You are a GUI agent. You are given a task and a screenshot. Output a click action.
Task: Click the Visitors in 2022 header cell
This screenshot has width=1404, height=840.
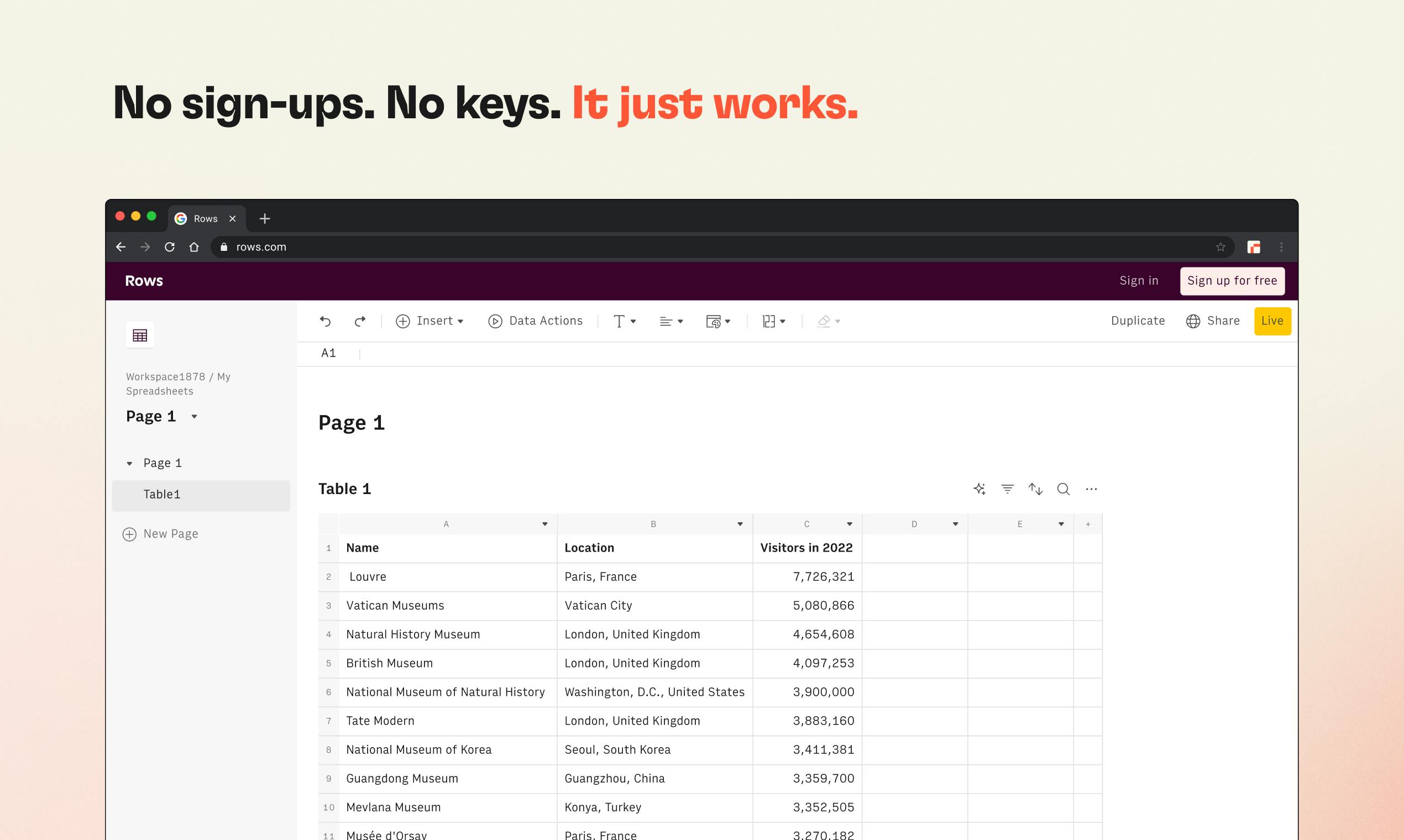[x=807, y=548]
